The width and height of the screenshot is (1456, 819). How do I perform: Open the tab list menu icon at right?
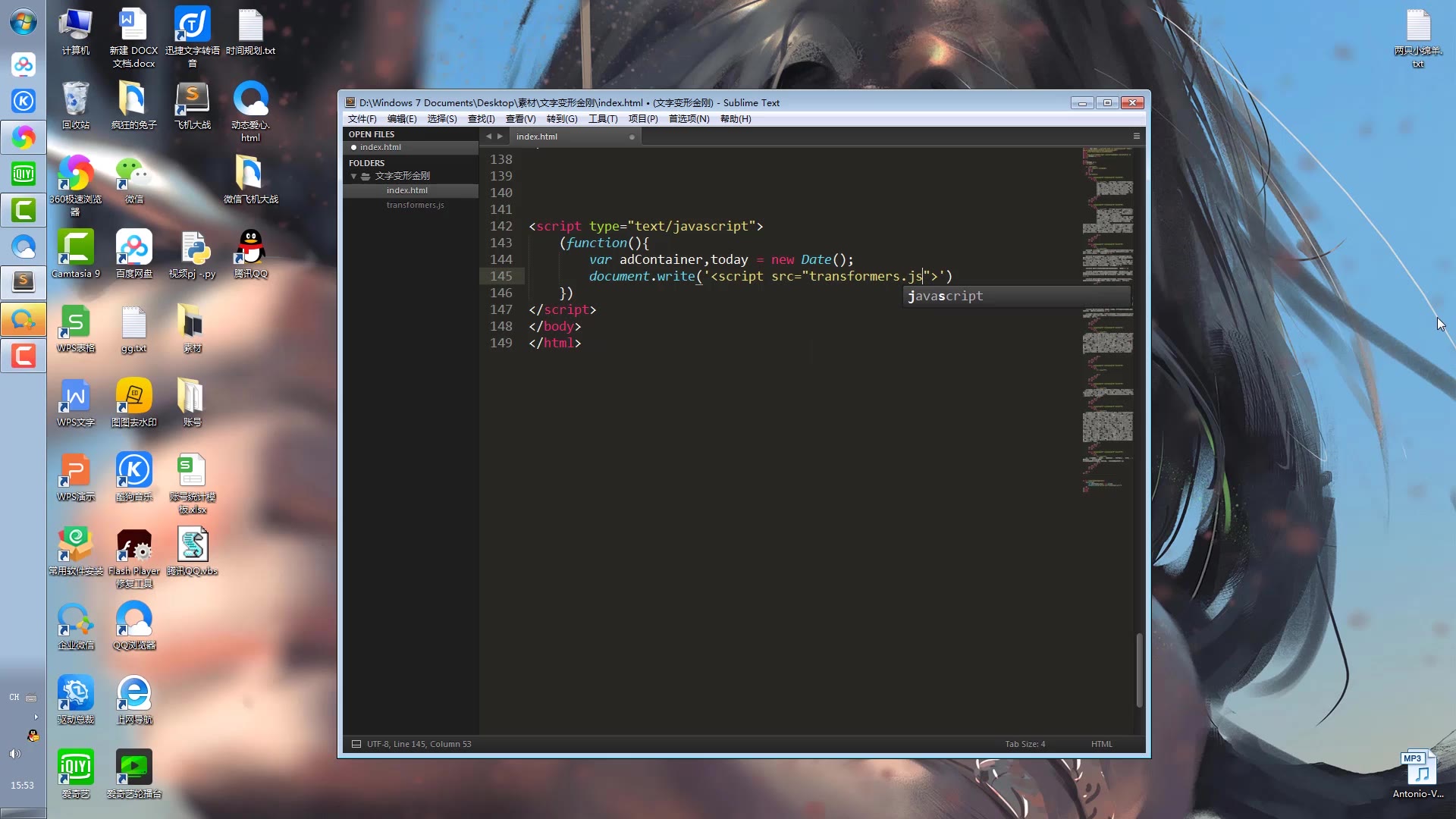tap(1136, 136)
